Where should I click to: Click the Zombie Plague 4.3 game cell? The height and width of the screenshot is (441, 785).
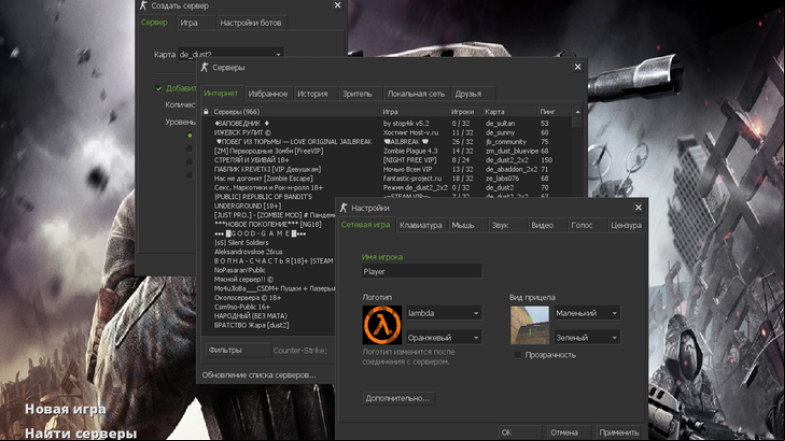410,151
